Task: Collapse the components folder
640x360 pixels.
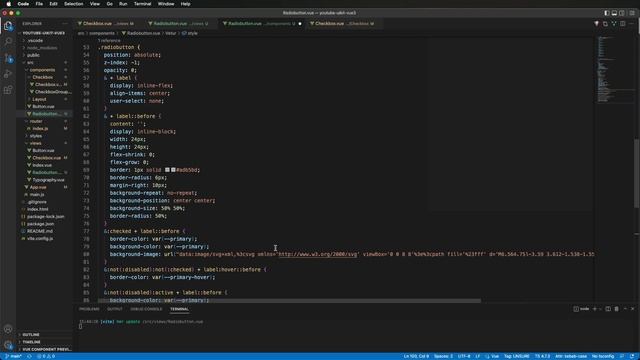Action: pyautogui.click(x=42, y=70)
